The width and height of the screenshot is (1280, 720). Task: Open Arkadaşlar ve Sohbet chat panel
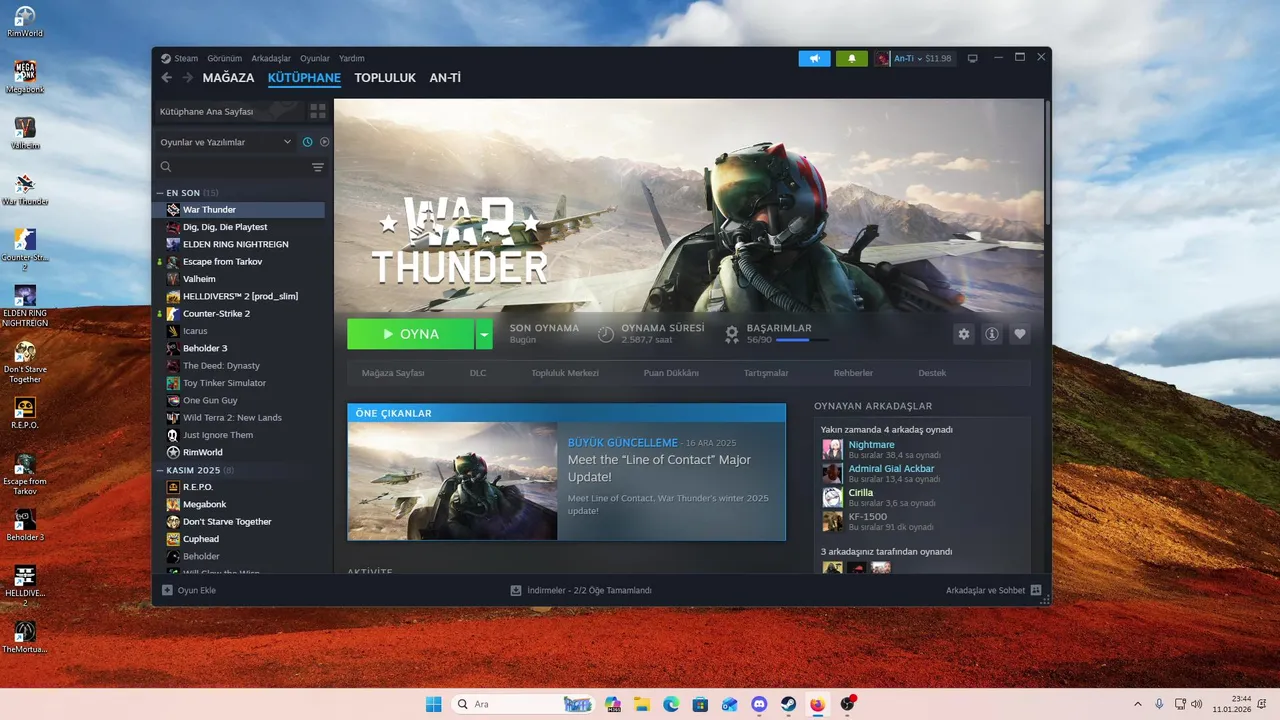993,590
